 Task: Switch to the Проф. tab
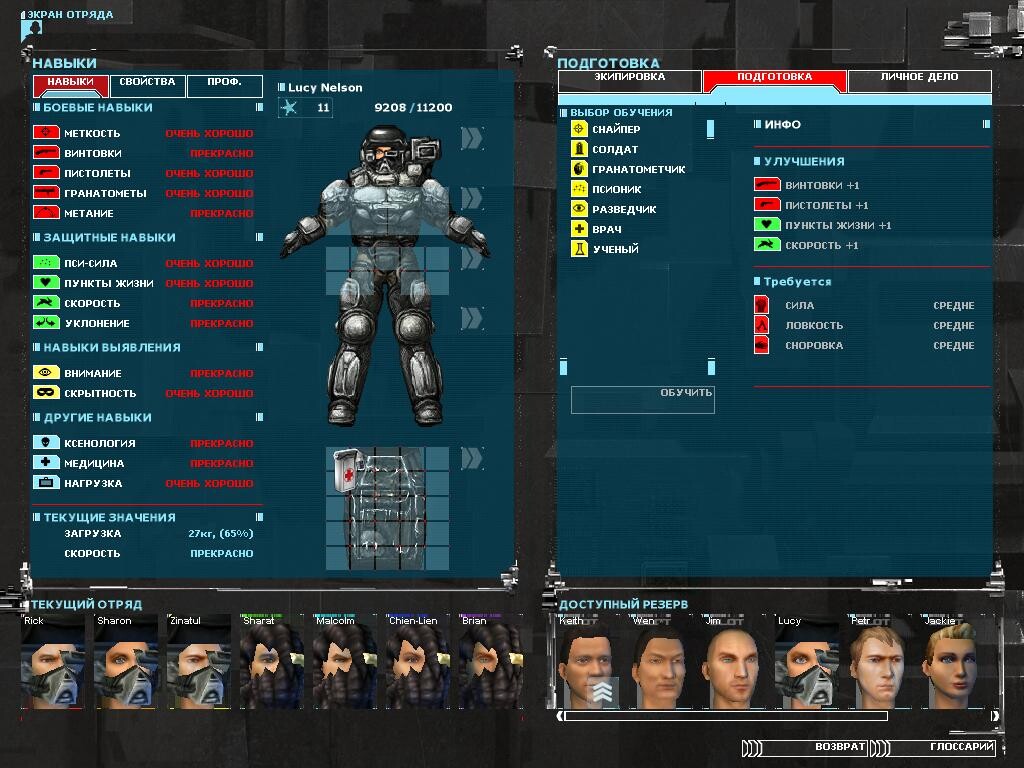[225, 85]
